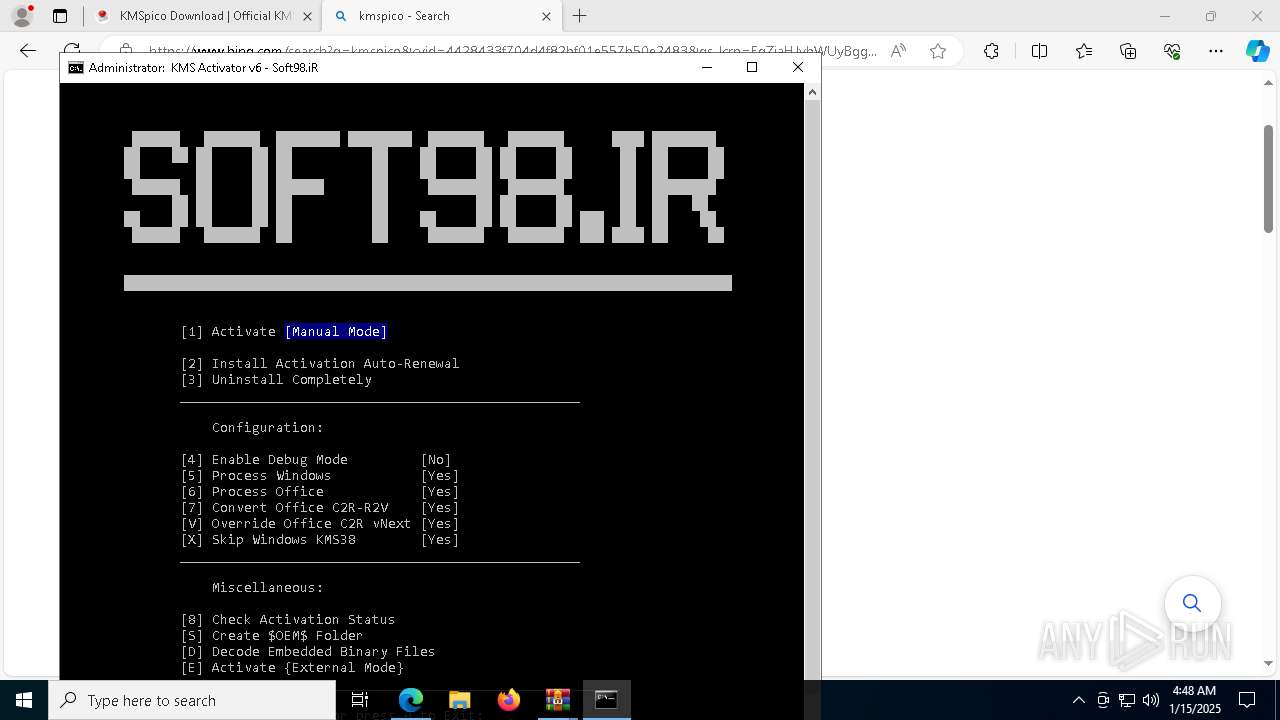Screen dimensions: 1280x720
Task: Close the KMS Activator console window
Action: pos(798,67)
